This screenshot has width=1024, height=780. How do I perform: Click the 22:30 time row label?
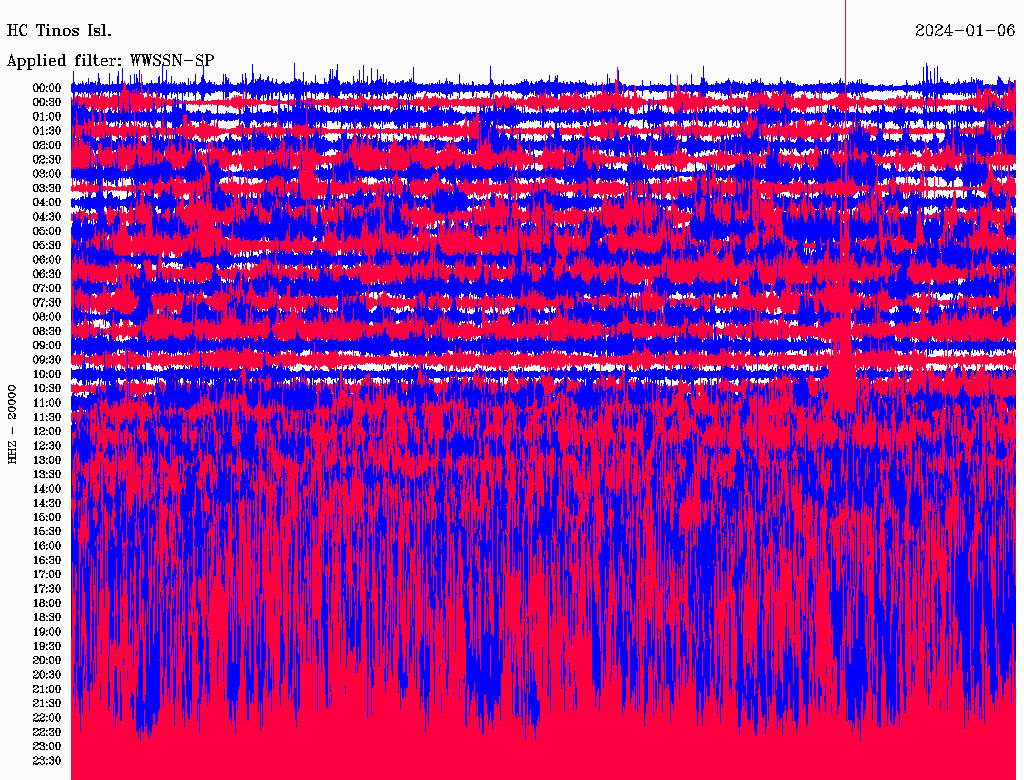(x=47, y=733)
